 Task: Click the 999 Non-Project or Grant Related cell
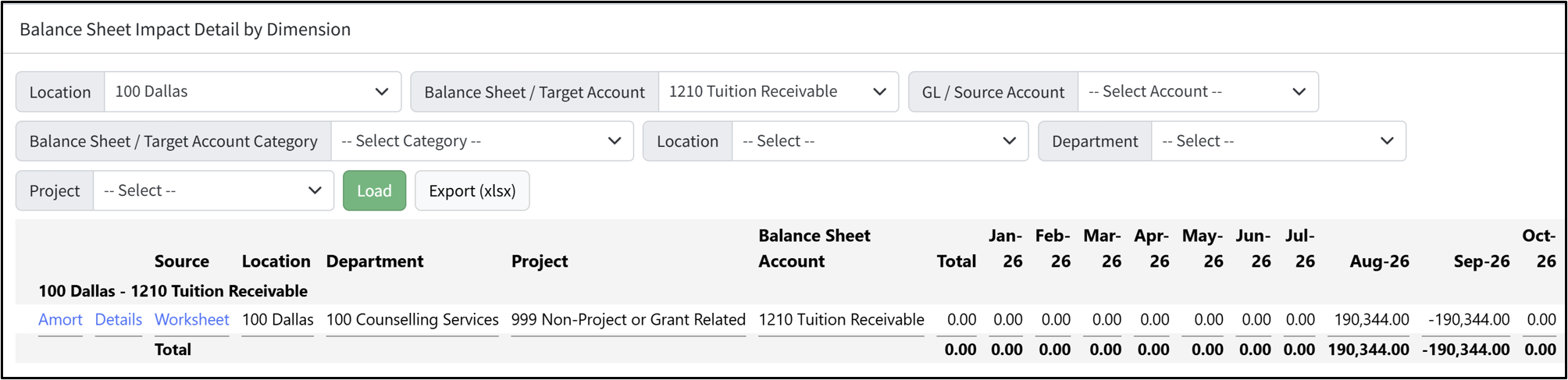point(629,320)
